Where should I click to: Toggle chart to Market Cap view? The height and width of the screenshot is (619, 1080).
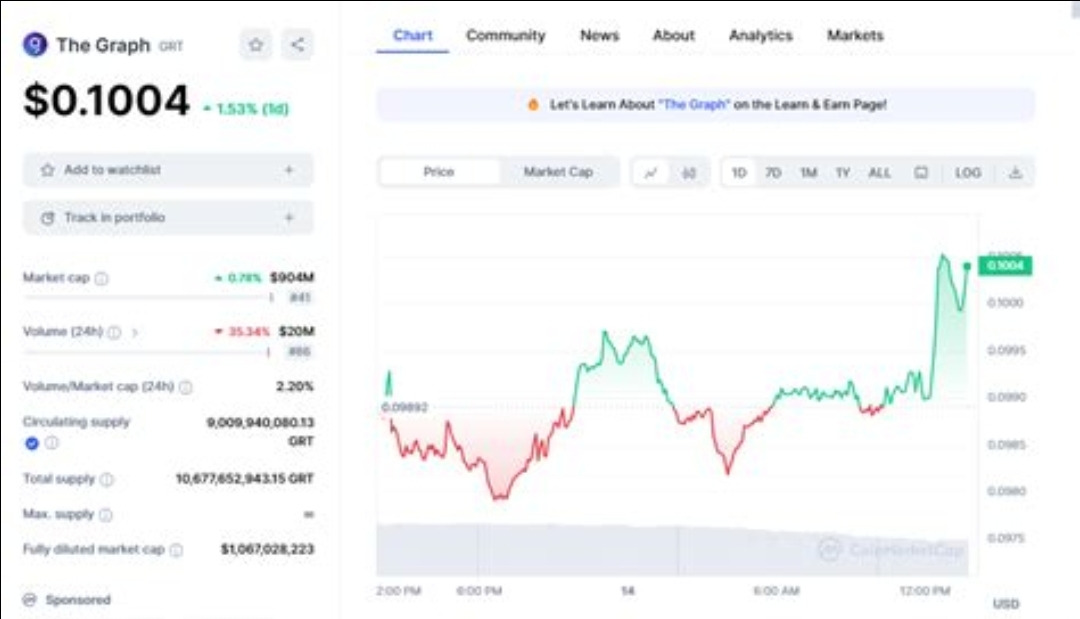pyautogui.click(x=559, y=172)
